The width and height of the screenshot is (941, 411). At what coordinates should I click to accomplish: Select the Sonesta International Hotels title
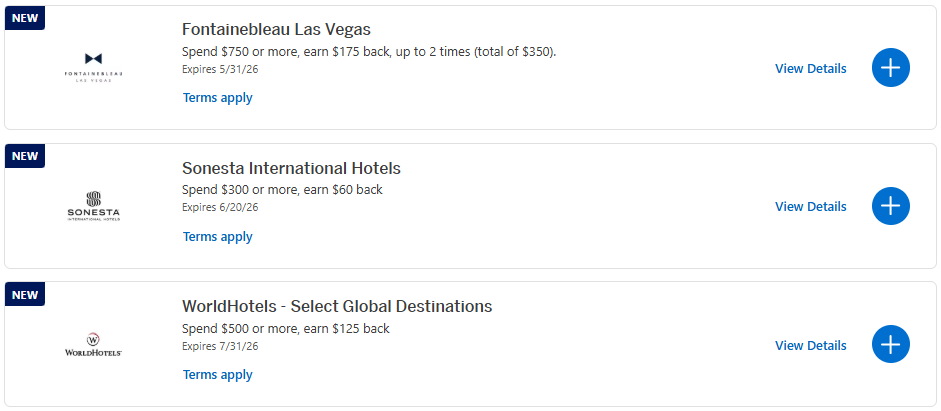[x=291, y=168]
